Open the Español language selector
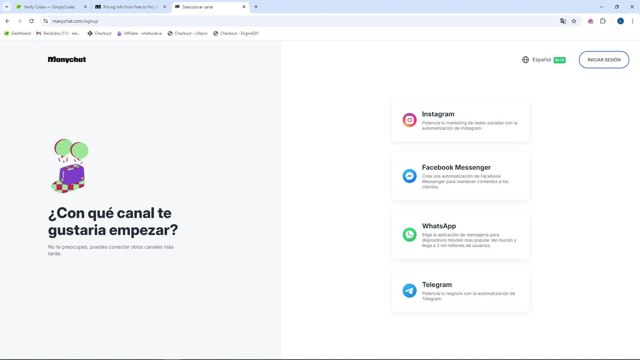Screen dimensions: 640x360 (544, 60)
